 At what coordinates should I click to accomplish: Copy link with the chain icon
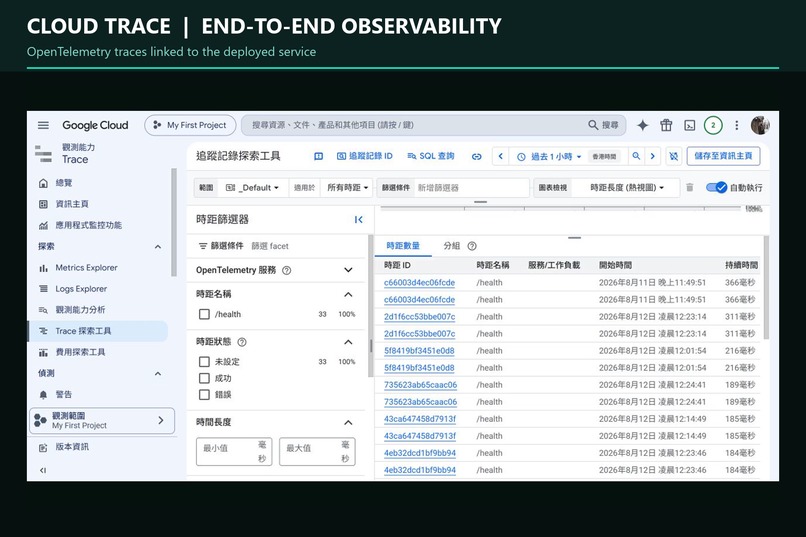[477, 156]
